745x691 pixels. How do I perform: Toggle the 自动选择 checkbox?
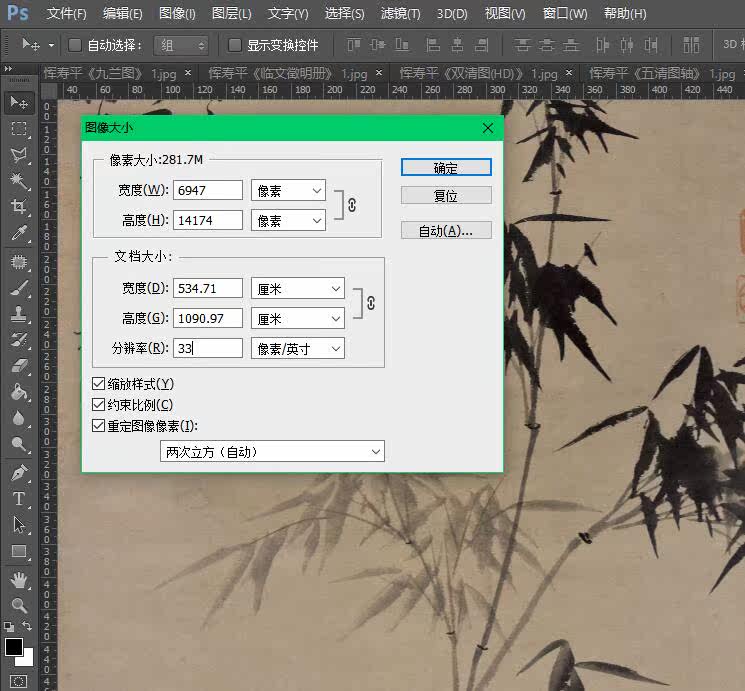(x=74, y=45)
